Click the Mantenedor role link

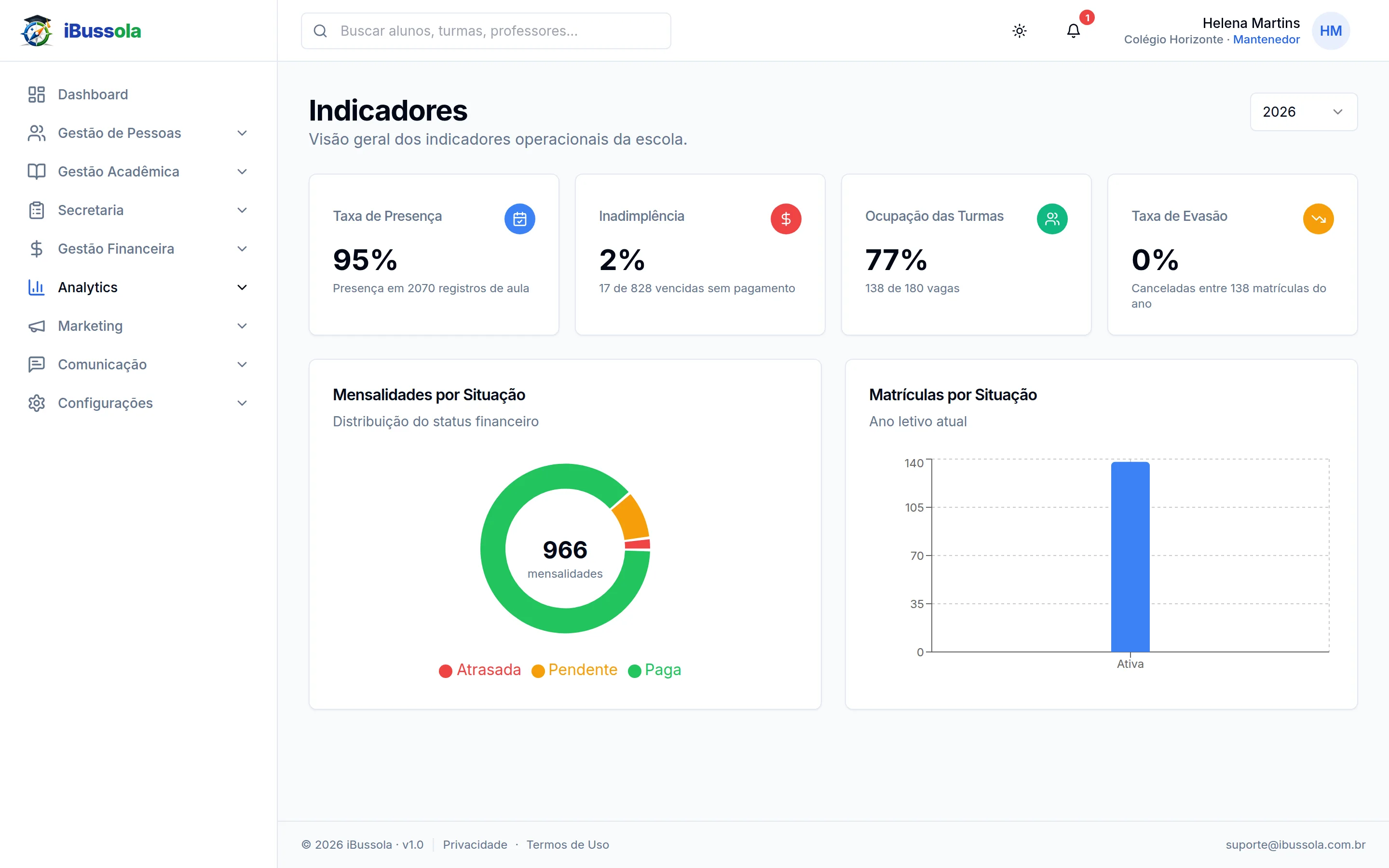point(1266,40)
